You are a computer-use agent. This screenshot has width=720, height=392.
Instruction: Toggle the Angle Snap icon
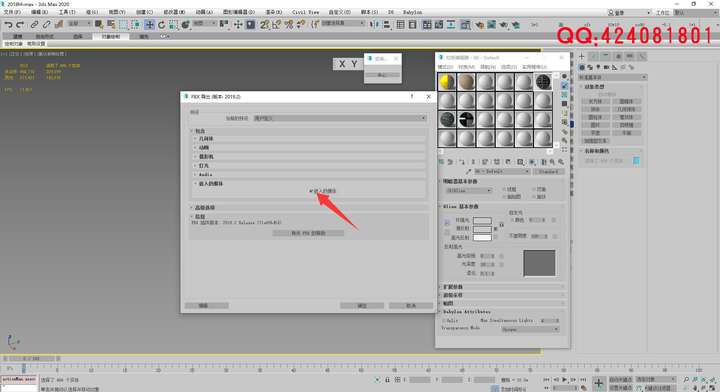pyautogui.click(x=276, y=24)
